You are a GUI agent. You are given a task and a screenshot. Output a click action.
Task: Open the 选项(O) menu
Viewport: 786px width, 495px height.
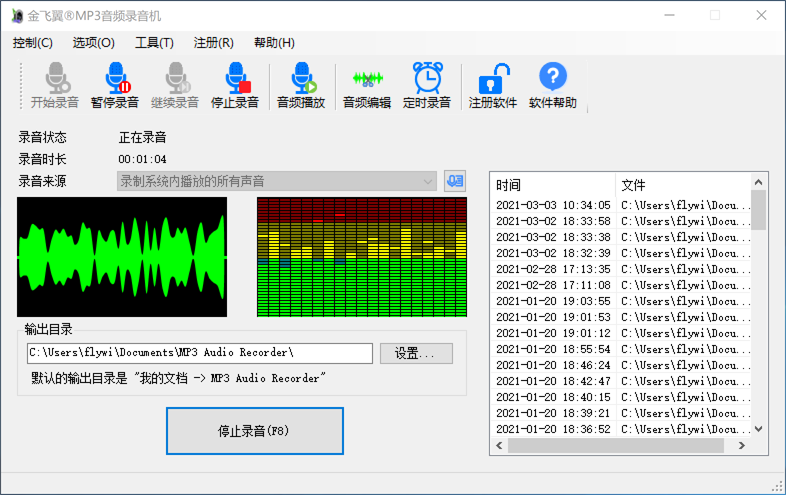click(94, 43)
